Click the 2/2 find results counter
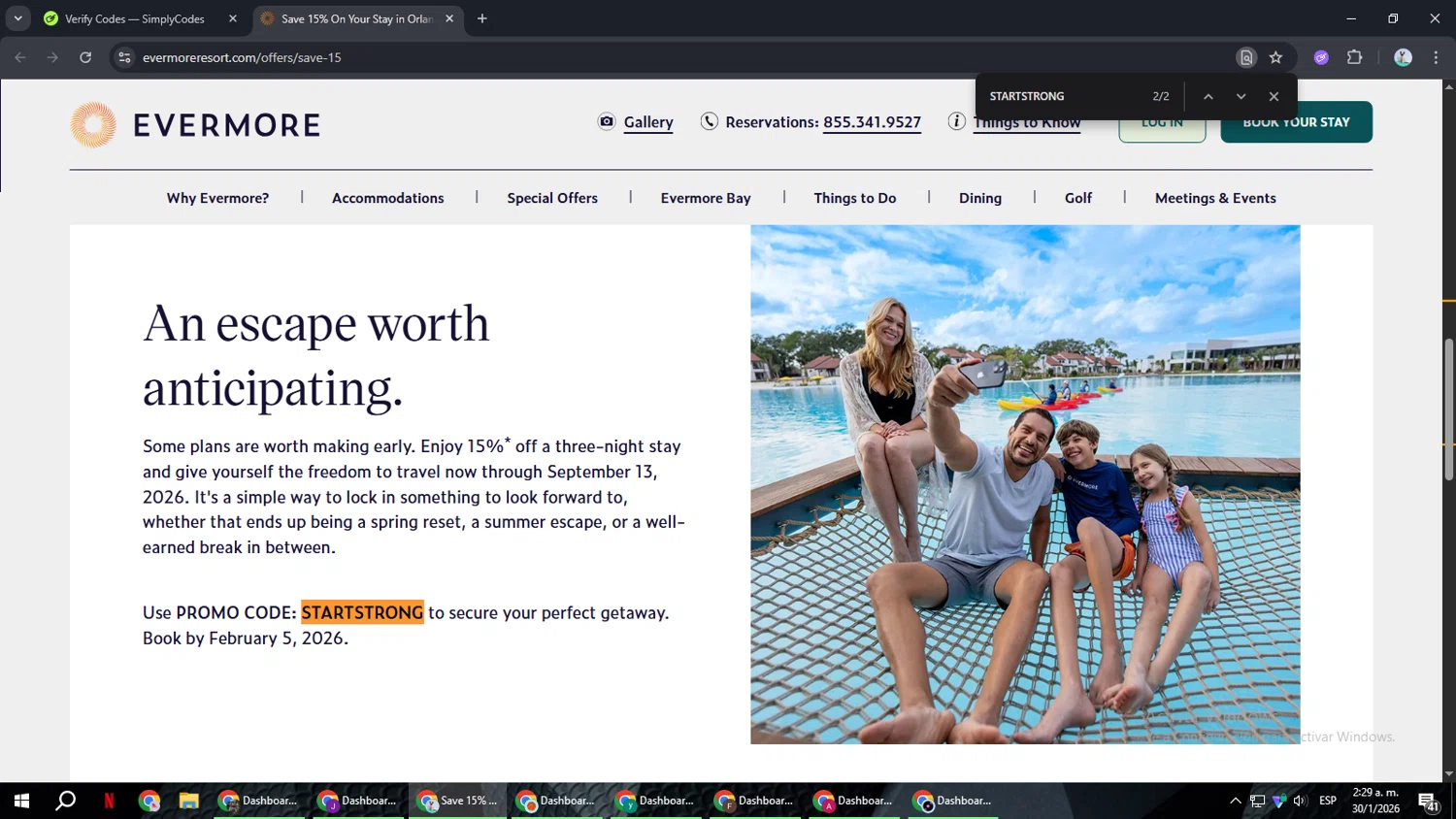 click(1161, 96)
